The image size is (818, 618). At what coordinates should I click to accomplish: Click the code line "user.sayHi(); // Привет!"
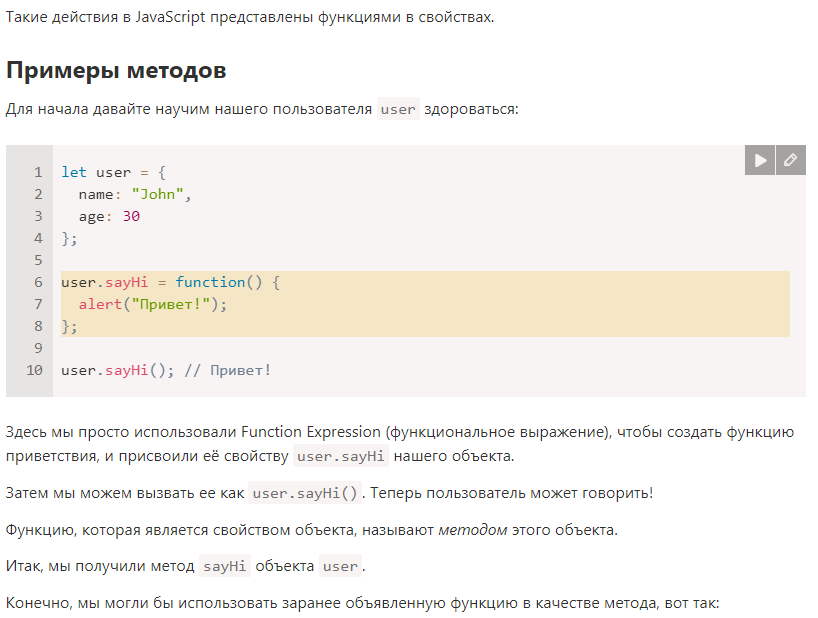pyautogui.click(x=166, y=371)
